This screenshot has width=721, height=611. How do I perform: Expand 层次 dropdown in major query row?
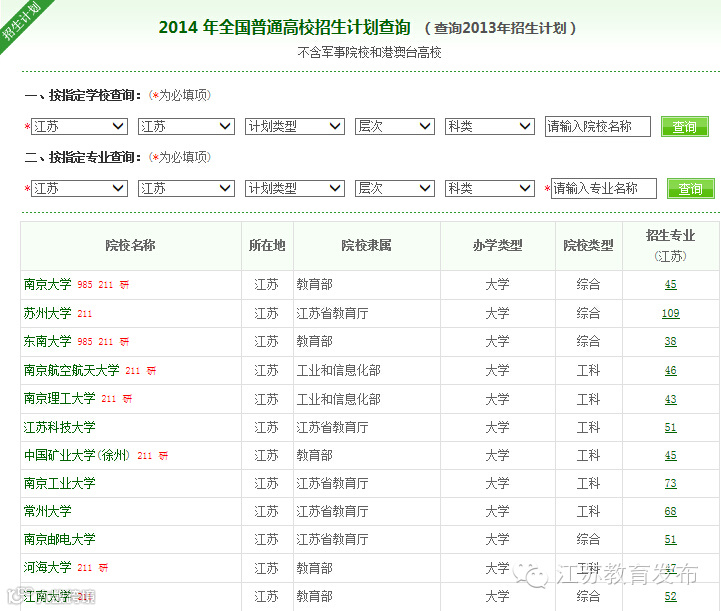coord(395,188)
